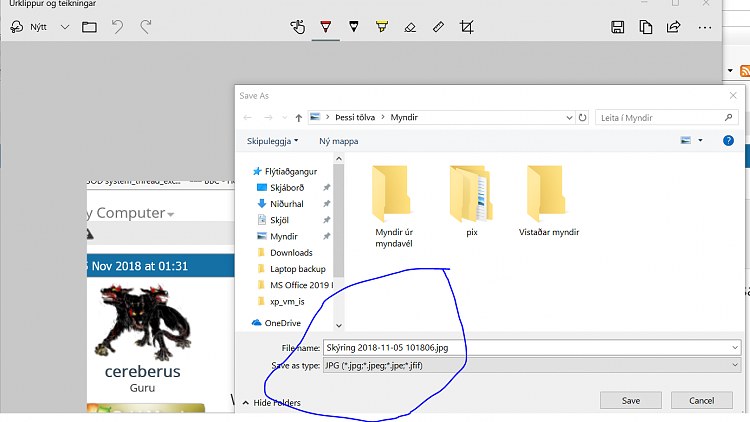Click the redo arrow icon
This screenshot has width=750, height=422.
[x=146, y=27]
